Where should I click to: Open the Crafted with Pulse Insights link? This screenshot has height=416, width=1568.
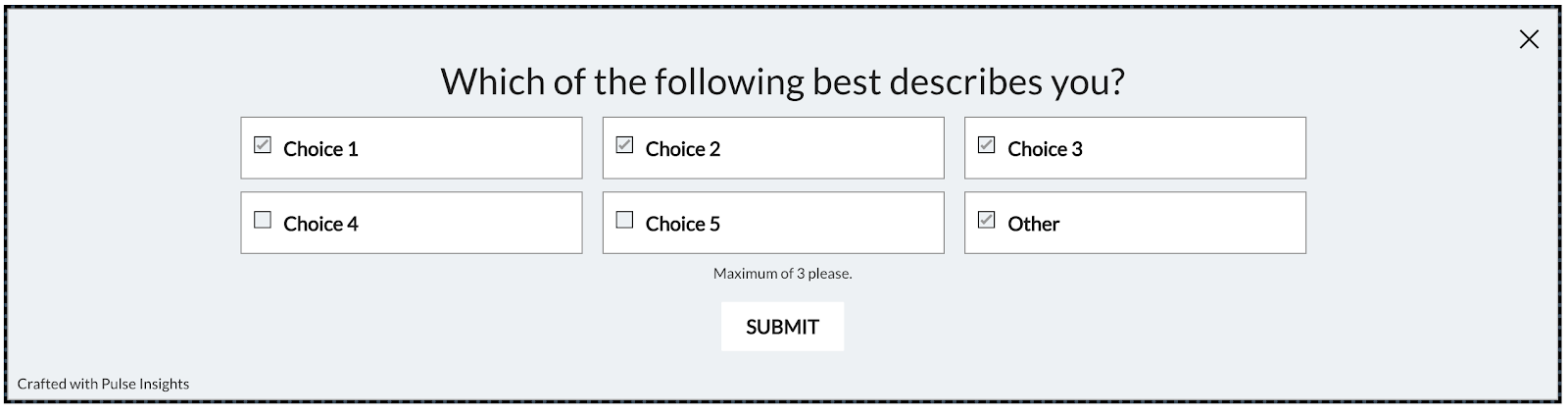(103, 384)
